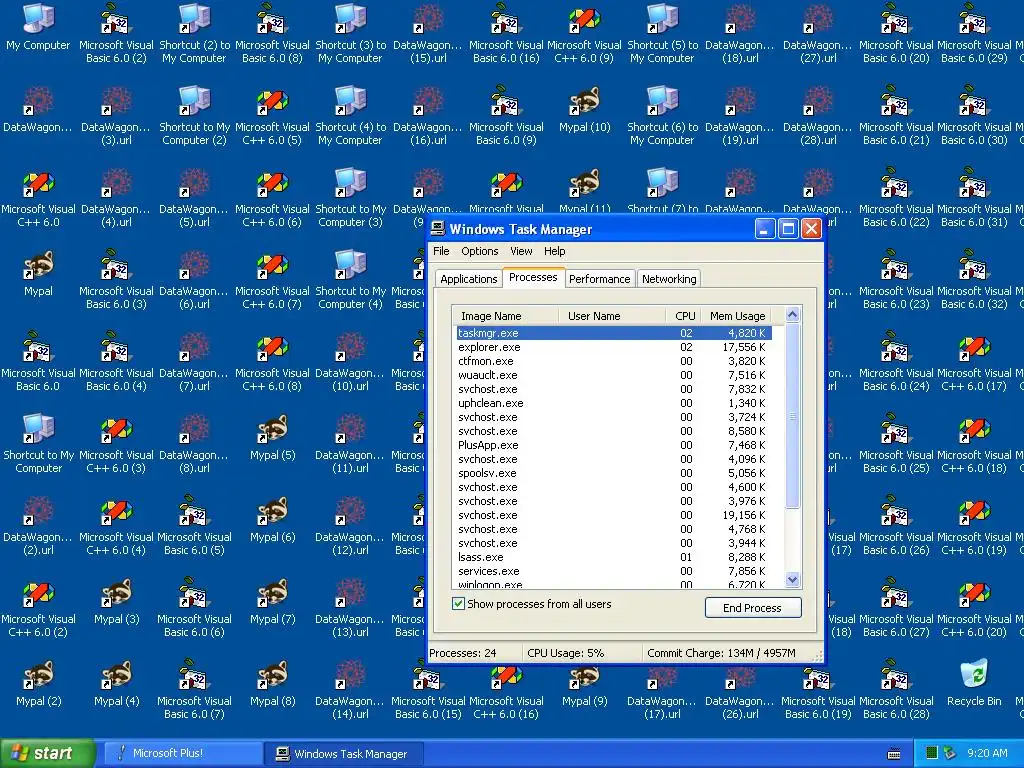Select the DataWagon (14).url shortcut icon

tap(350, 688)
